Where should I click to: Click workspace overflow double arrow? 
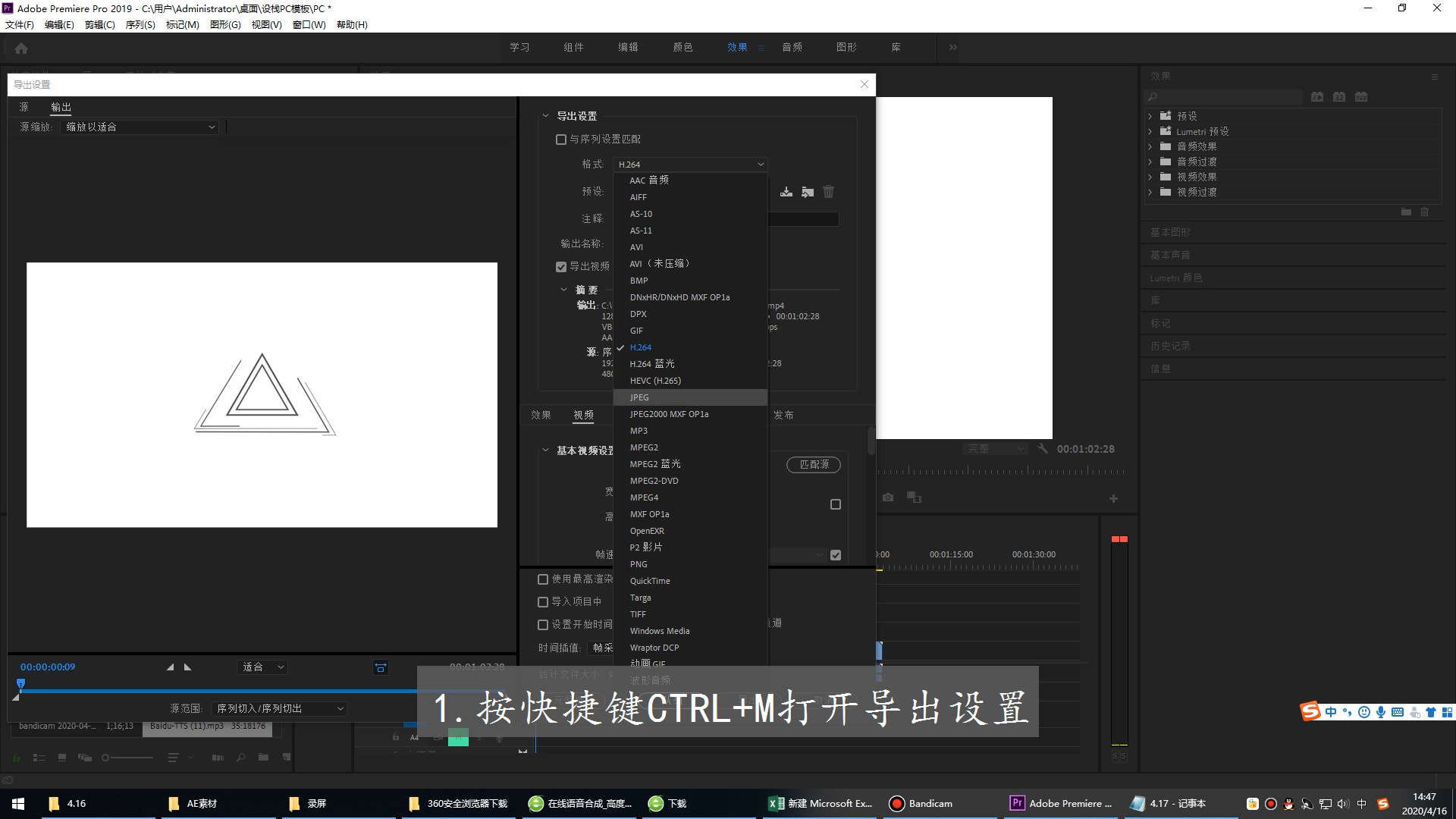(x=952, y=47)
